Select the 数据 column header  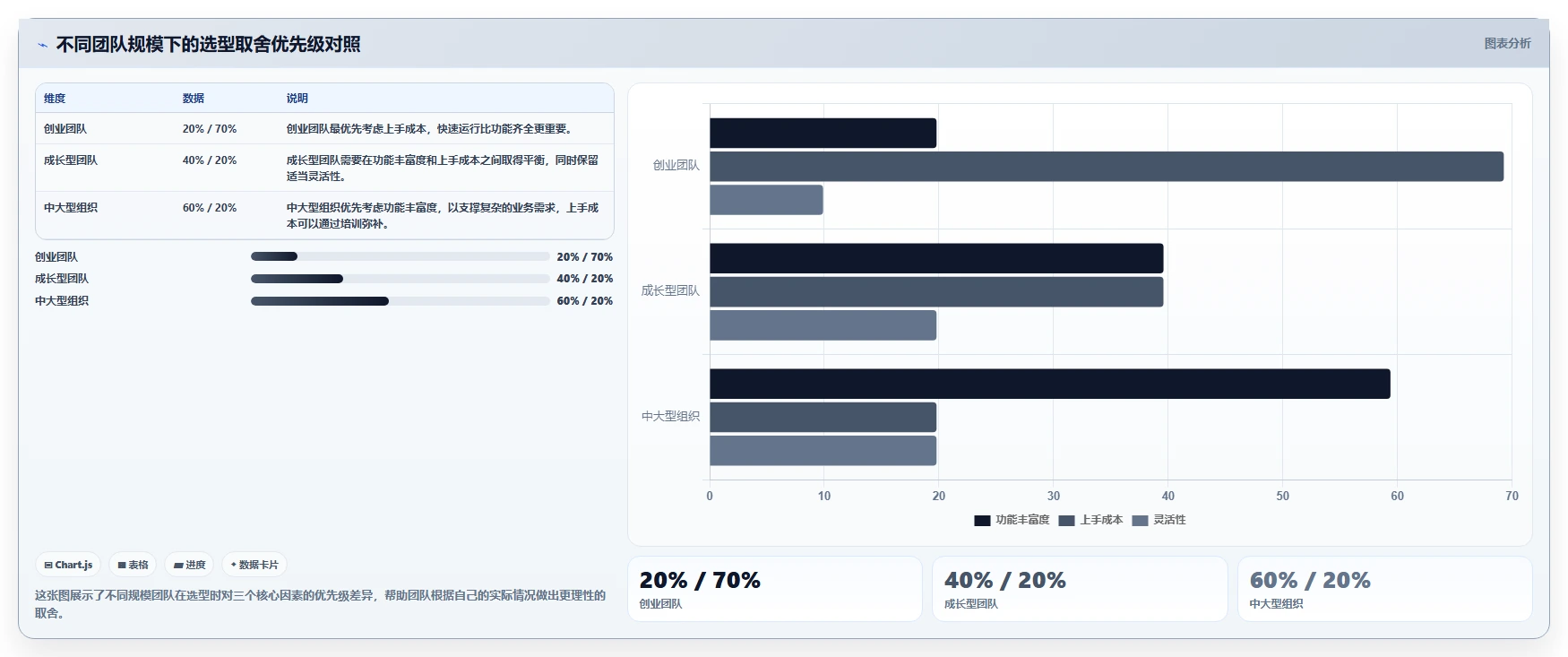(194, 99)
